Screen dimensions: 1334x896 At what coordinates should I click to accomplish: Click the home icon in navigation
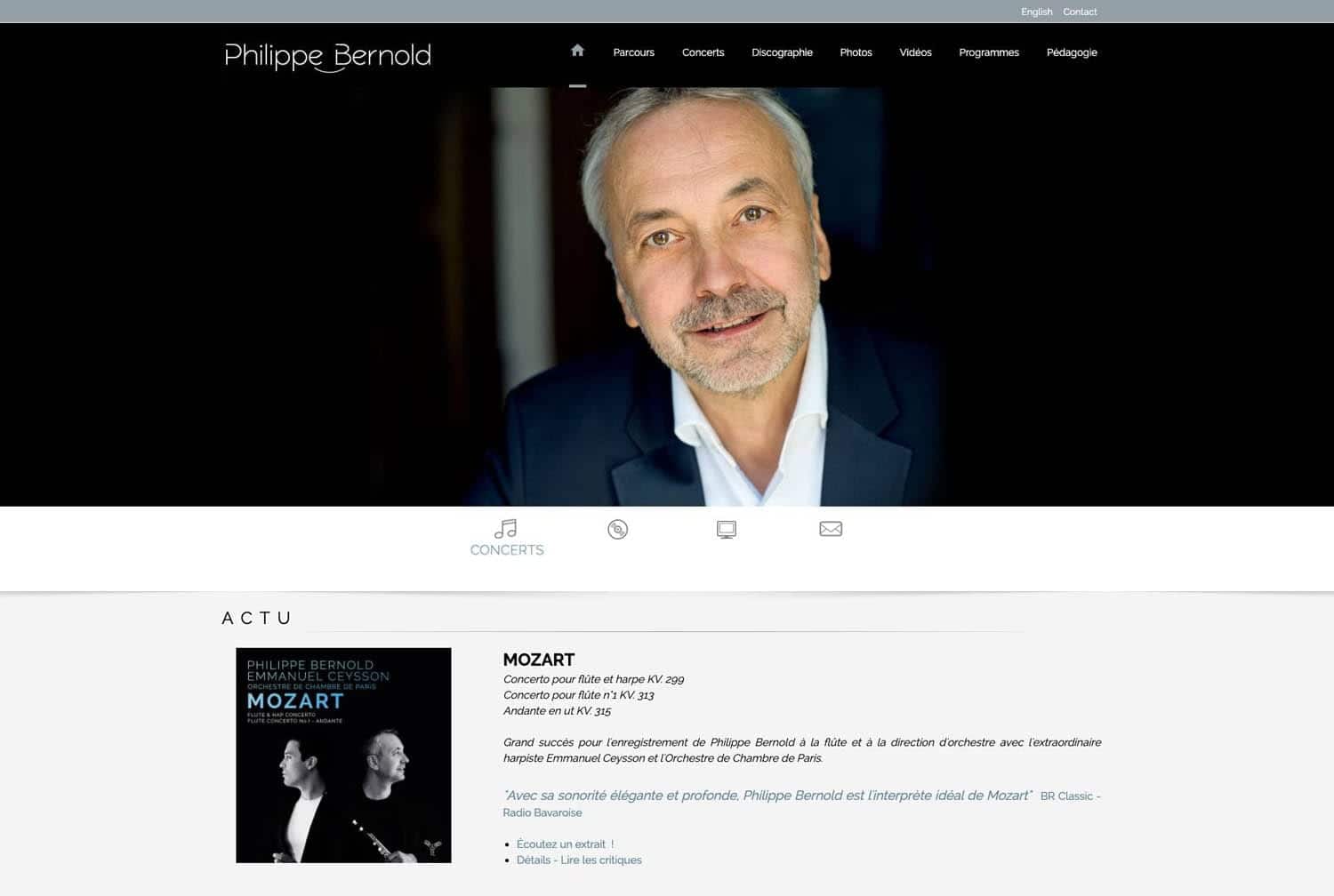pos(577,51)
